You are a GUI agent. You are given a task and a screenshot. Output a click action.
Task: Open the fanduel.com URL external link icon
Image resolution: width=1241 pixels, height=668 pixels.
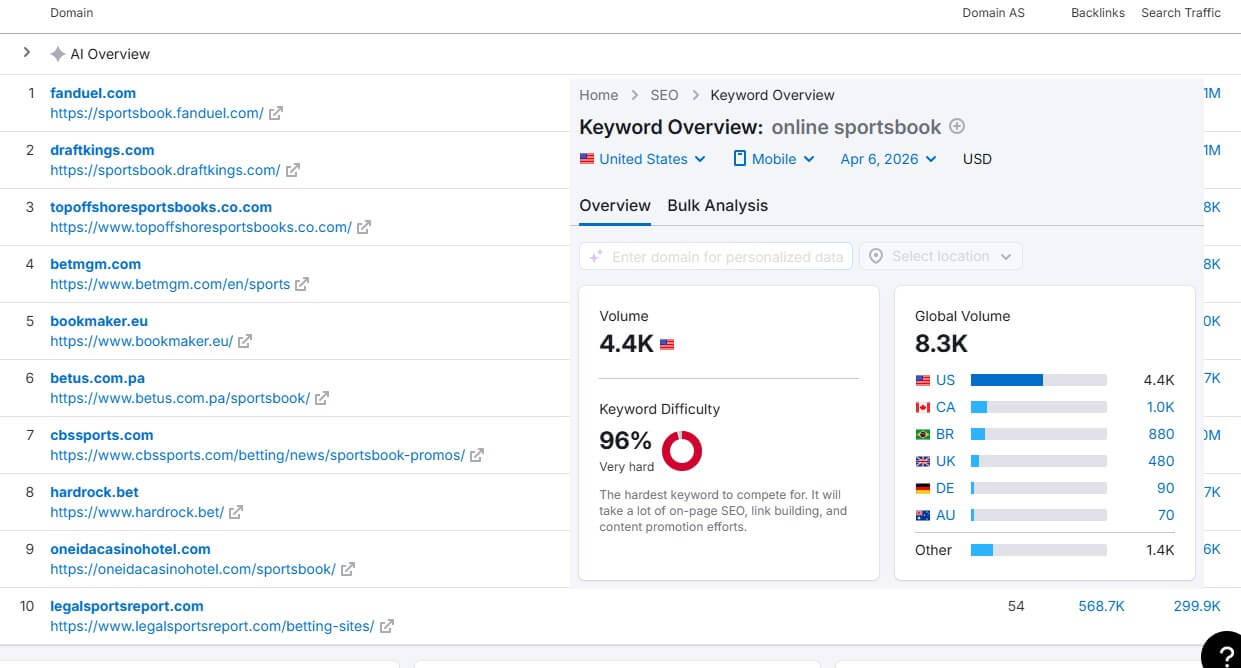pos(276,114)
